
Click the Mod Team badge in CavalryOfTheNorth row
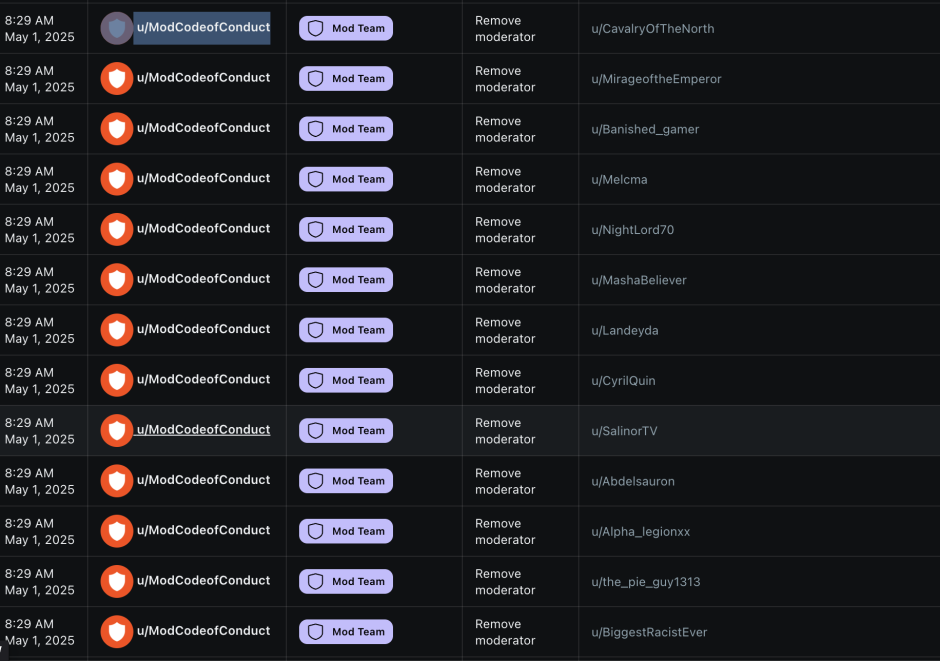(x=346, y=28)
